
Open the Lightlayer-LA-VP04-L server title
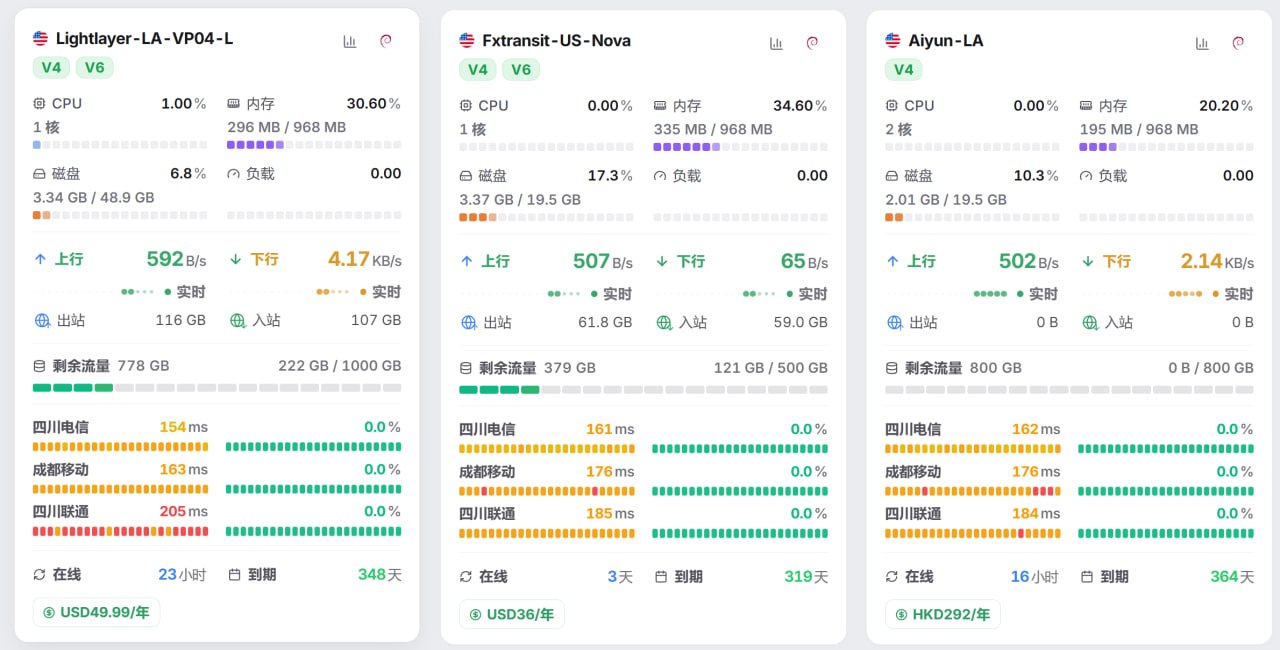[x=144, y=39]
